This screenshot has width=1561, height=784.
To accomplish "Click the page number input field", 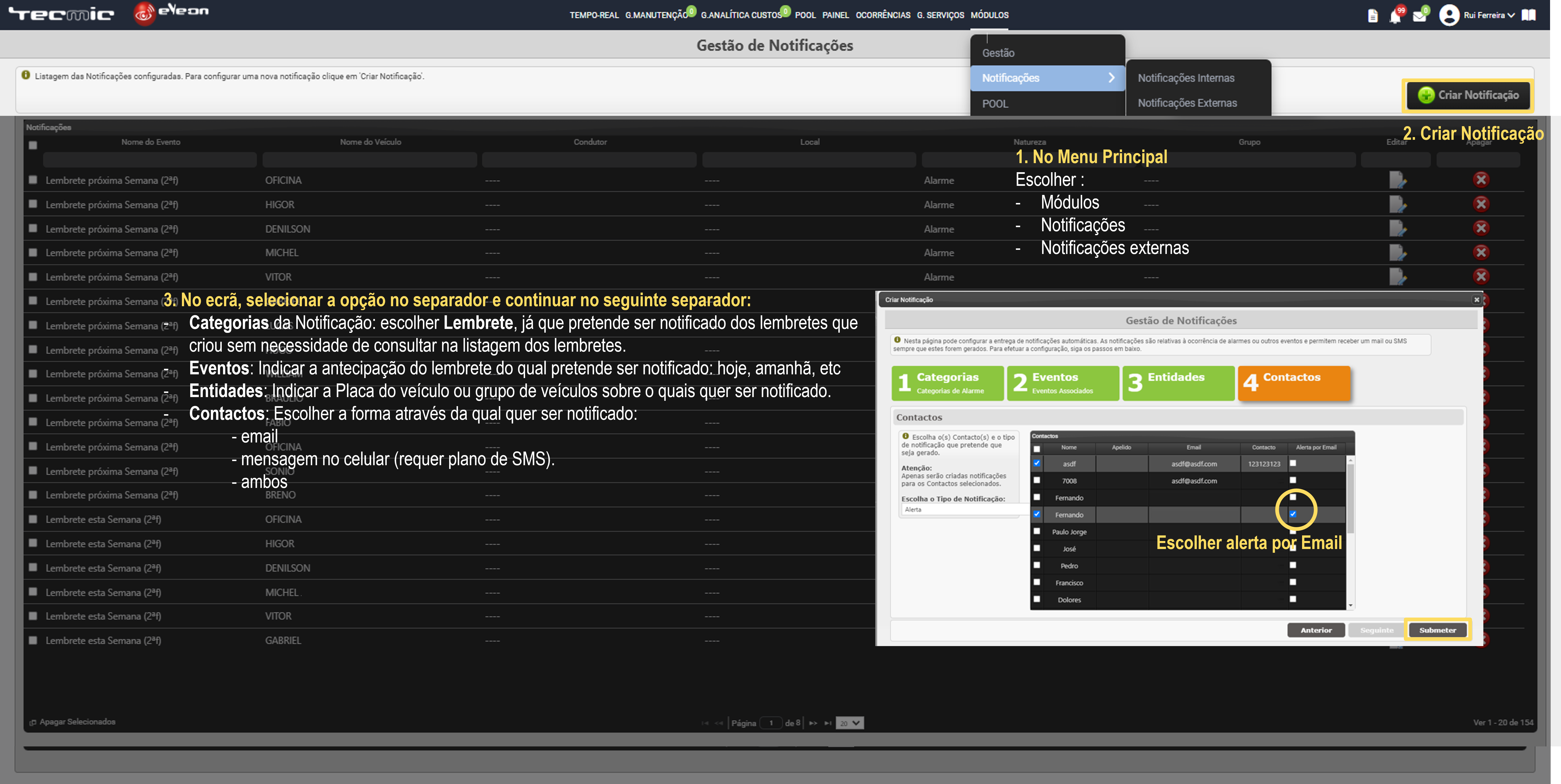I will pyautogui.click(x=771, y=723).
